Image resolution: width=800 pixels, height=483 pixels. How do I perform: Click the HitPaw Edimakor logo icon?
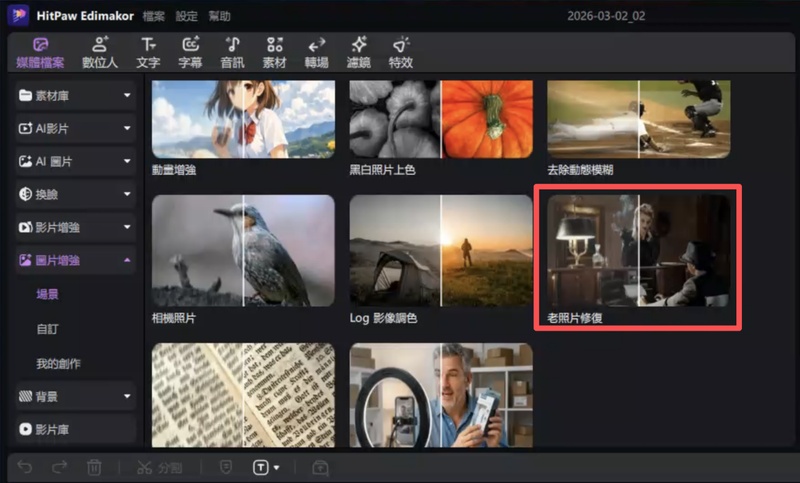pyautogui.click(x=19, y=15)
